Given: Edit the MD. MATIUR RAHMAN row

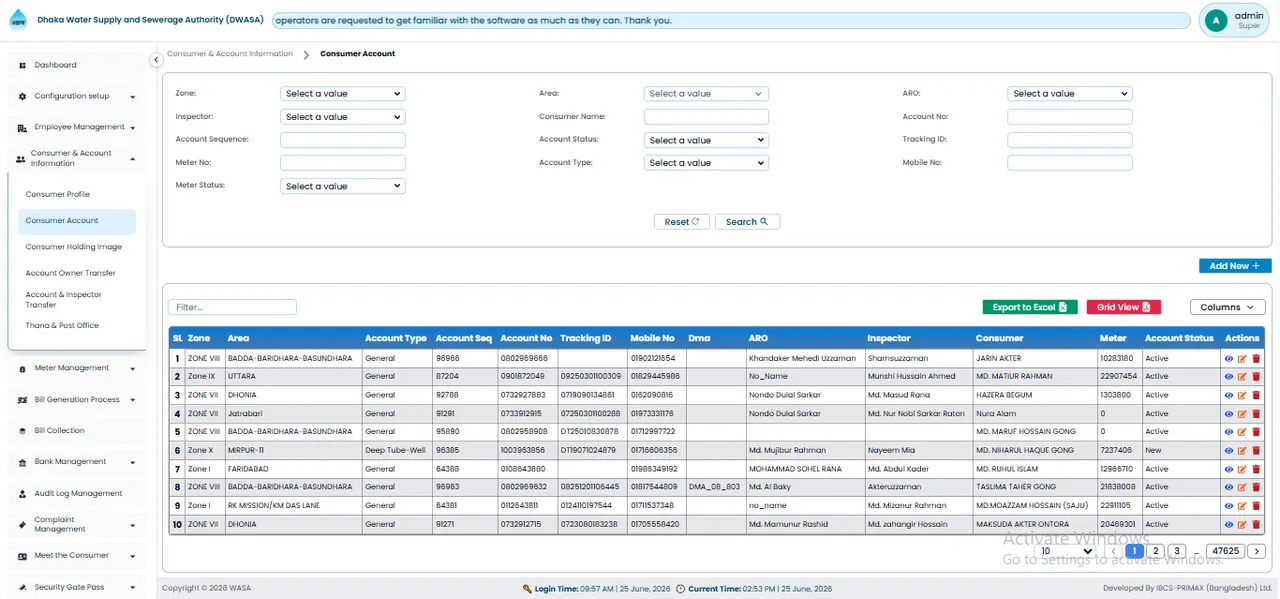Looking at the screenshot, I should [1242, 377].
